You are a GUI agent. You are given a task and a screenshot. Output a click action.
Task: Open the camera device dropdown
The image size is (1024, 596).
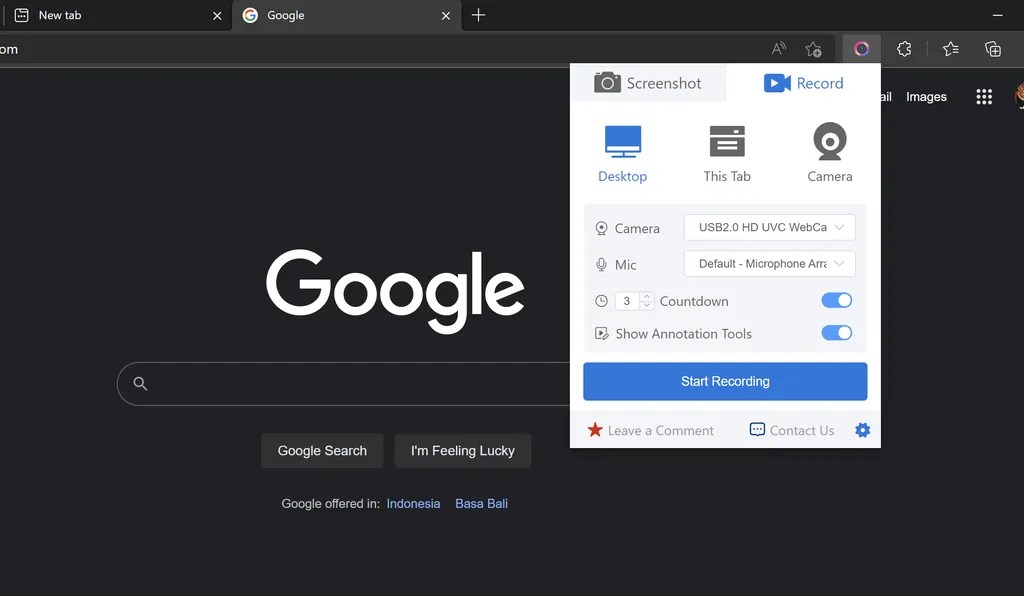[768, 227]
